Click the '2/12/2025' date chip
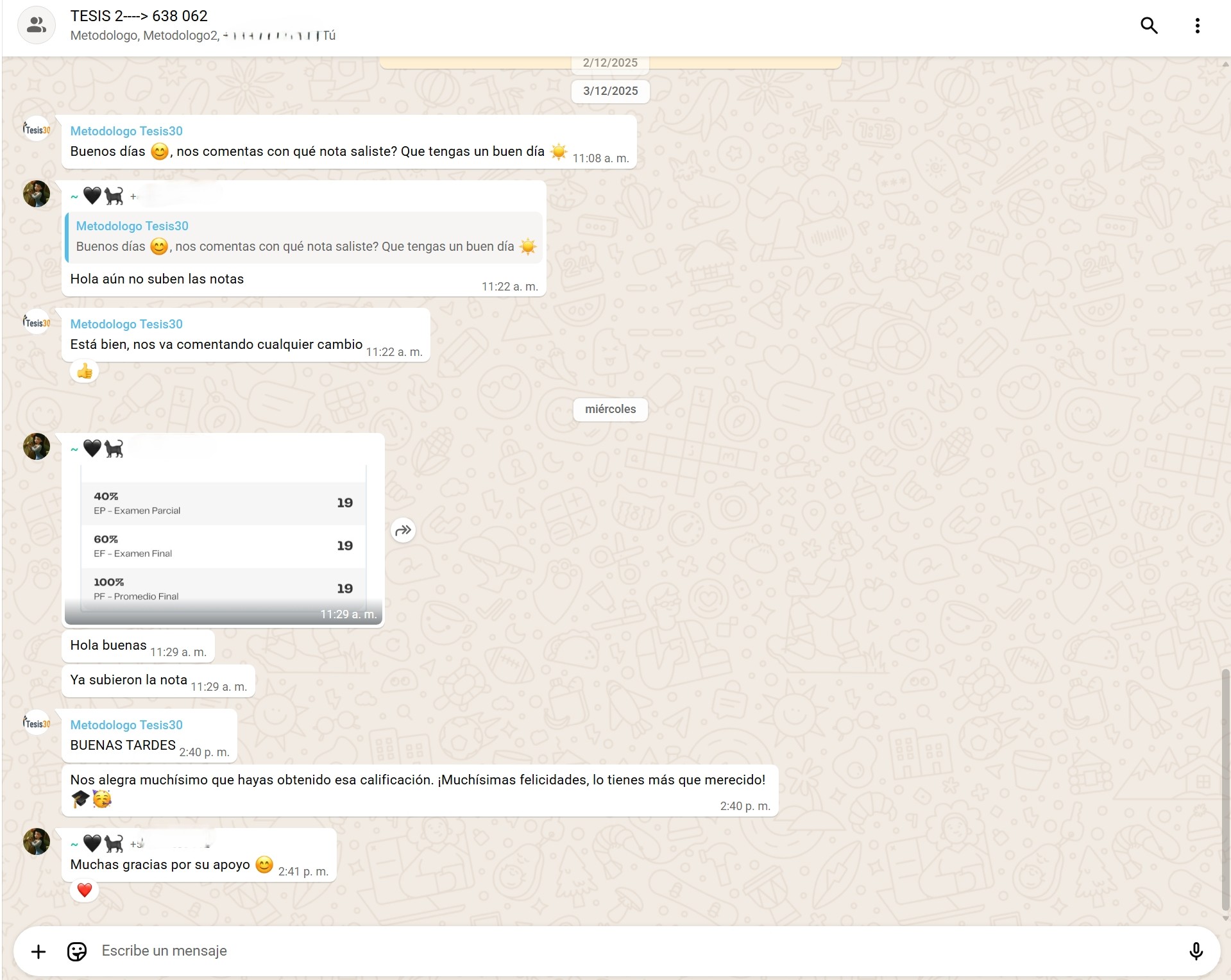The width and height of the screenshot is (1231, 980). pyautogui.click(x=610, y=63)
